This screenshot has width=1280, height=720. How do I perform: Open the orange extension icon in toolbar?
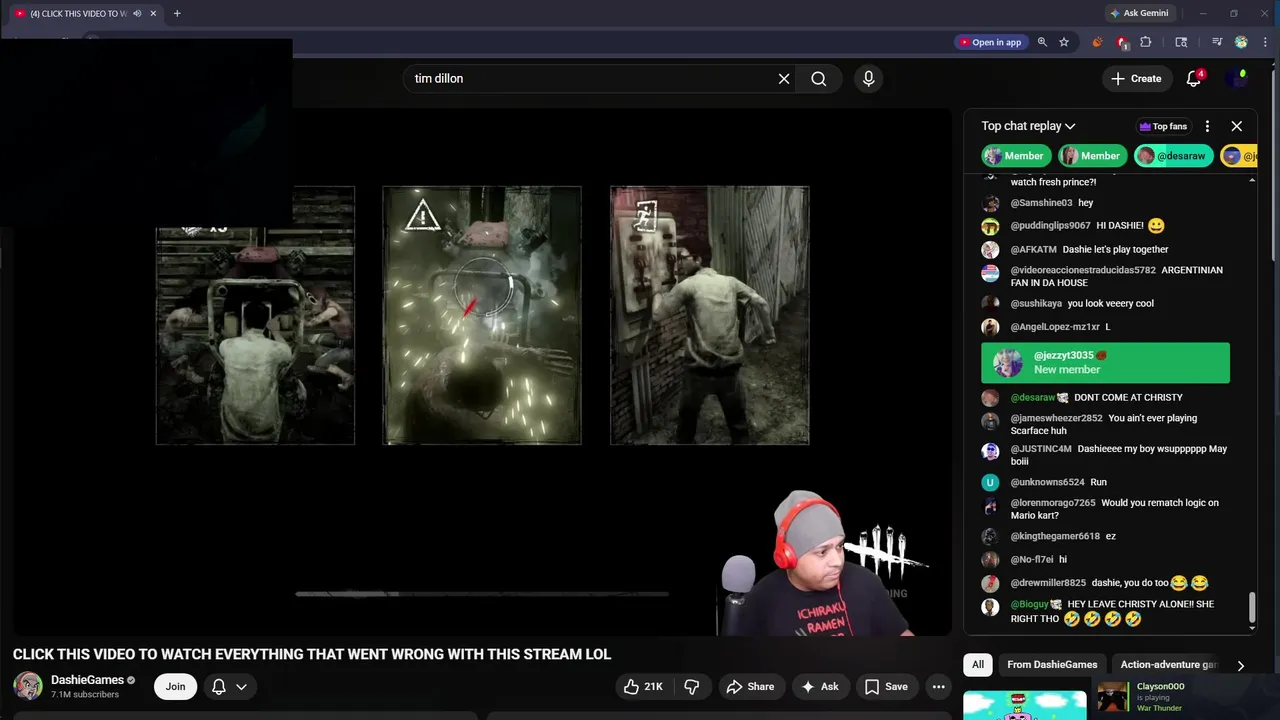(x=1097, y=42)
